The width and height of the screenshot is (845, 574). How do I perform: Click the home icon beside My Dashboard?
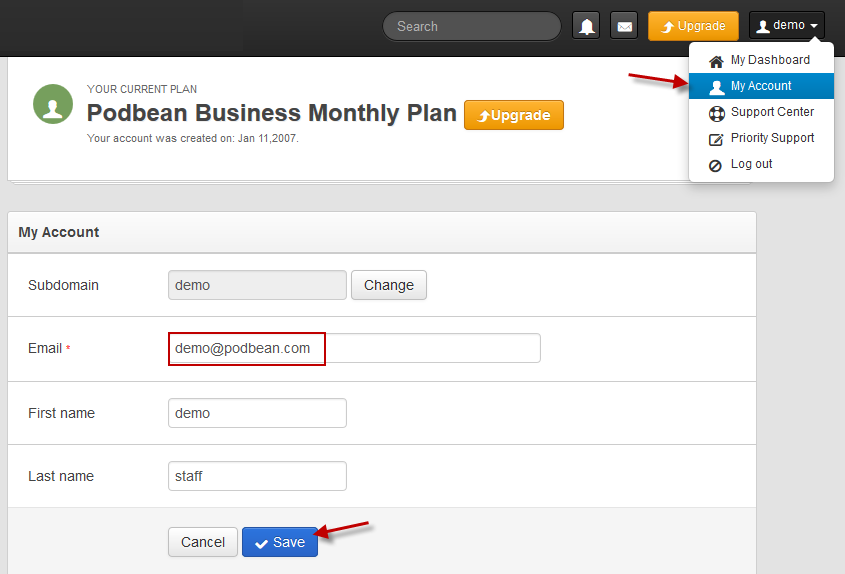(716, 61)
